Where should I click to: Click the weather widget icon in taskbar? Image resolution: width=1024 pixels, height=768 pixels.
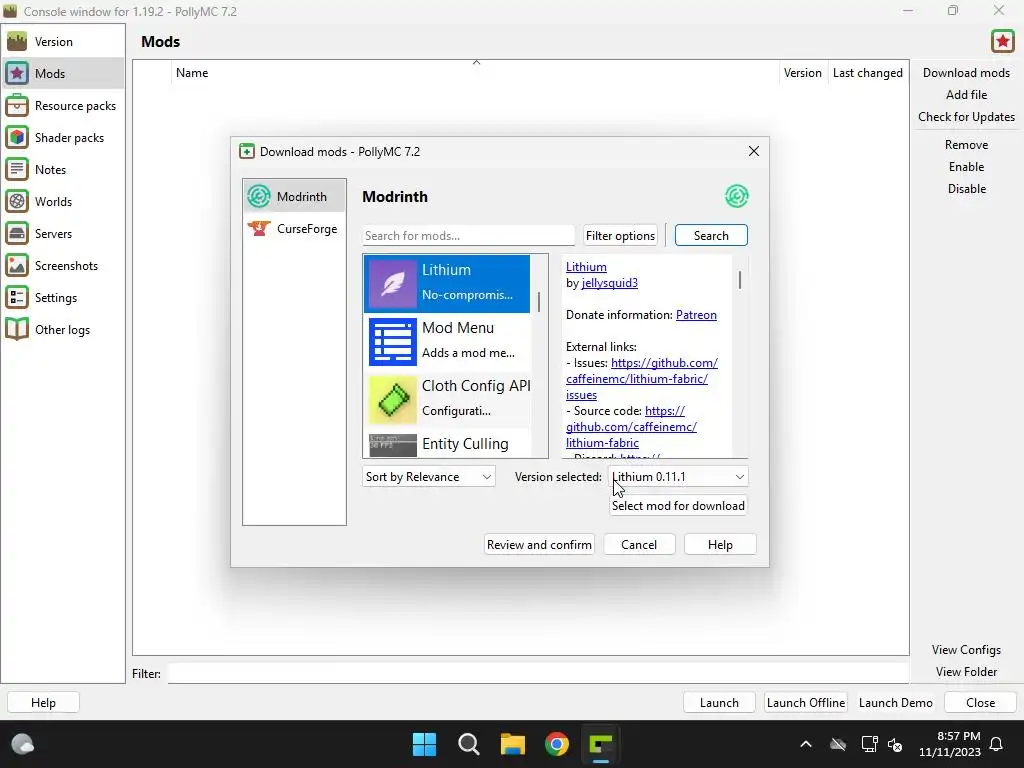(23, 744)
